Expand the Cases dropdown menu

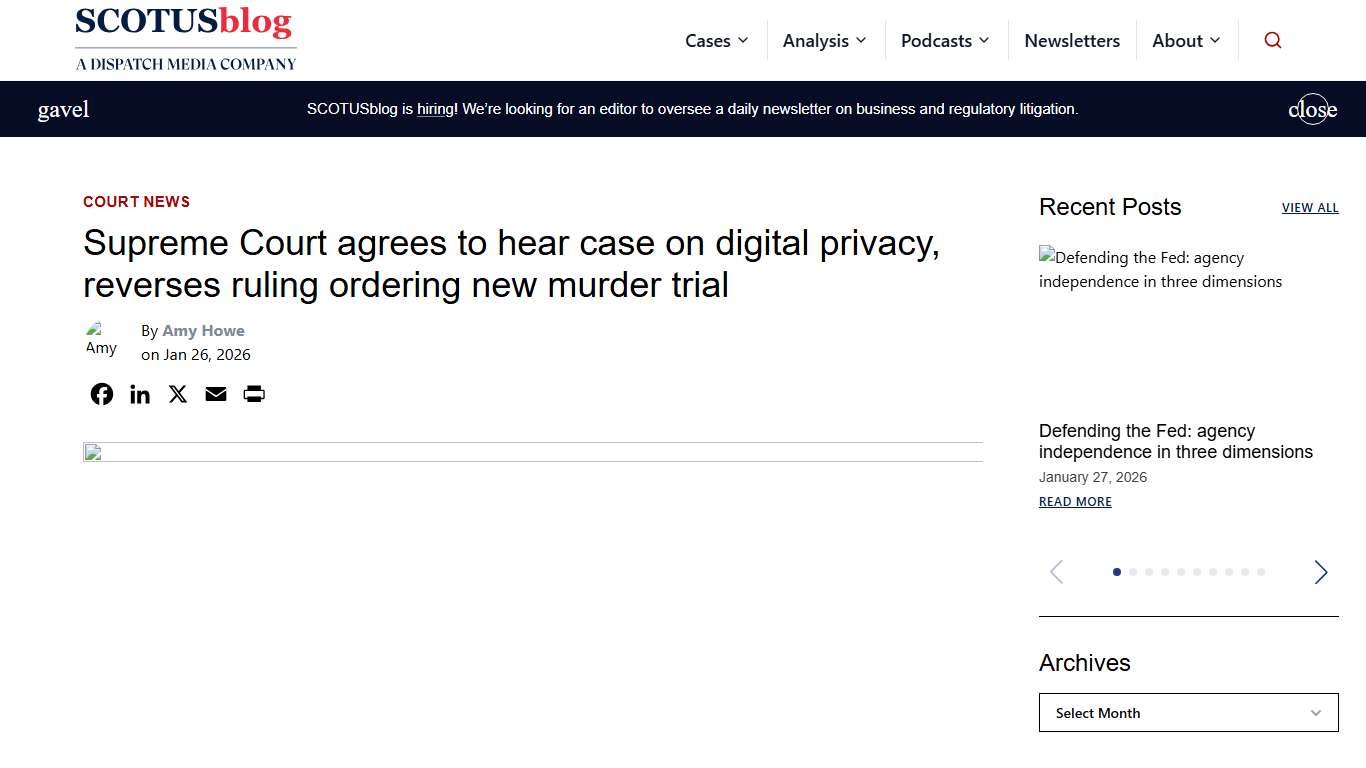pyautogui.click(x=716, y=40)
